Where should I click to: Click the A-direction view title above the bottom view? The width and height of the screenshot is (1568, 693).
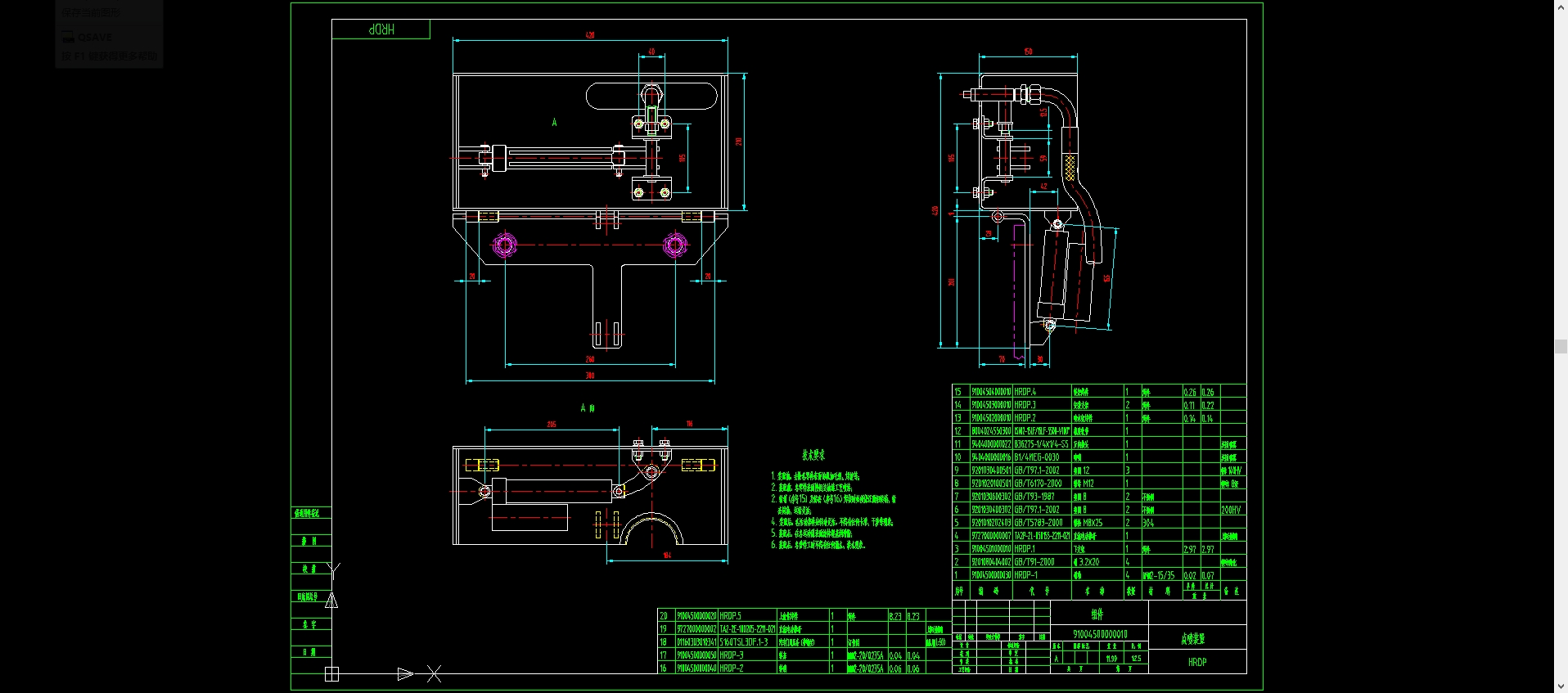point(588,407)
